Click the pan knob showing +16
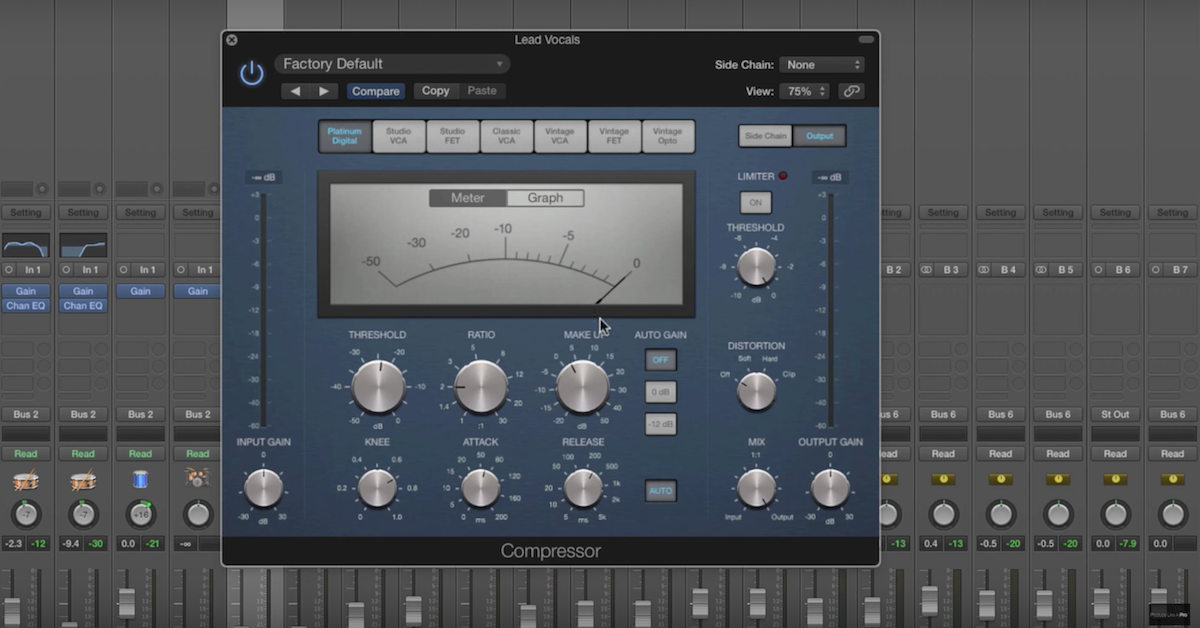This screenshot has width=1200, height=628. pos(141,515)
